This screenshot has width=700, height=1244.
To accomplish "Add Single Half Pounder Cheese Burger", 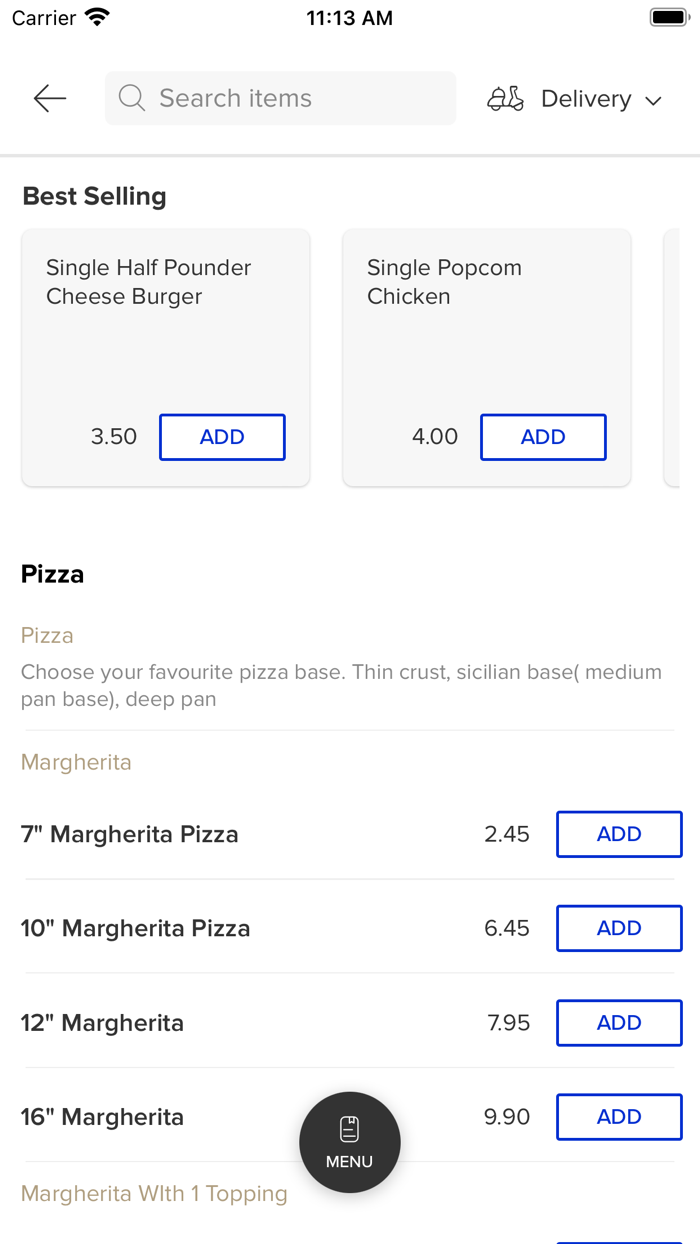I will 222,437.
